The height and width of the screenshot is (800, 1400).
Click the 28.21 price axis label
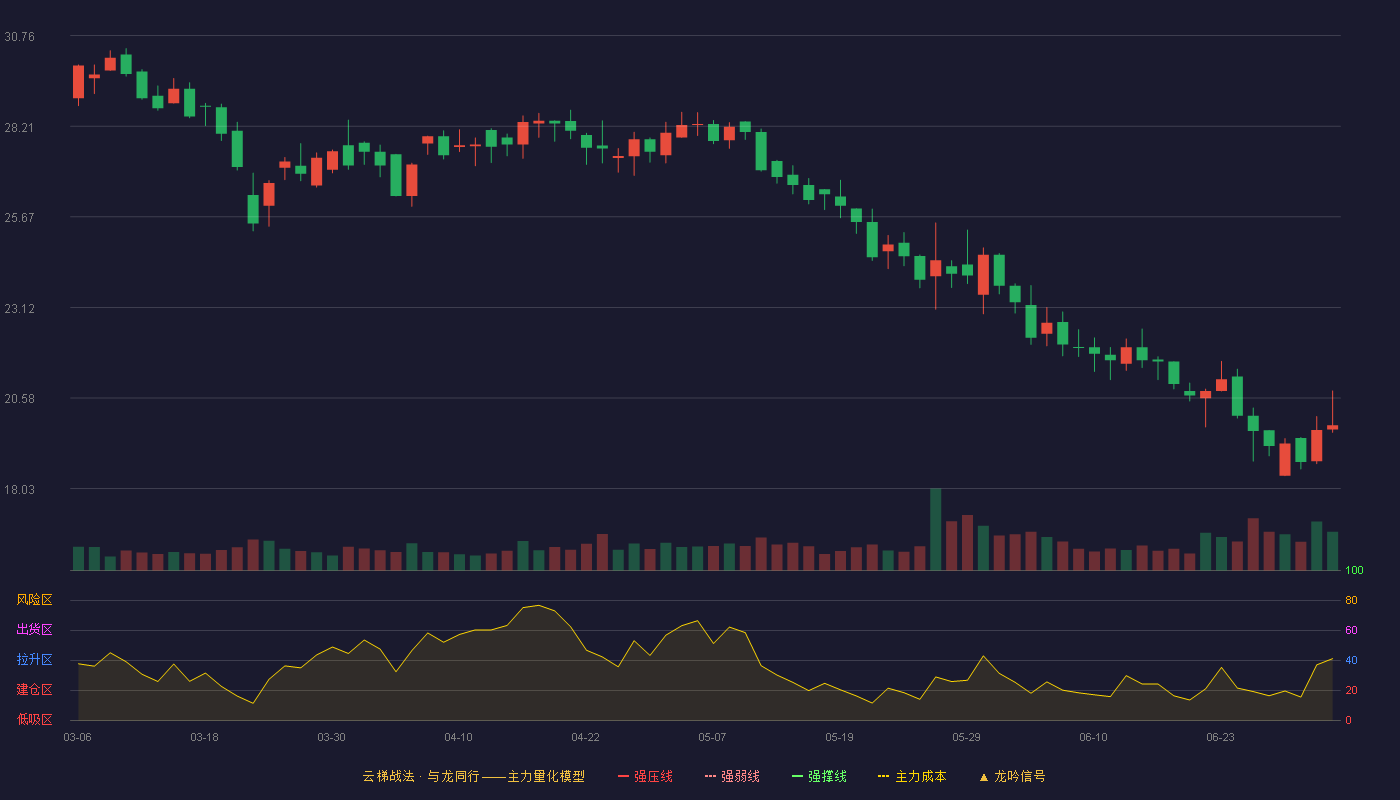pyautogui.click(x=19, y=127)
